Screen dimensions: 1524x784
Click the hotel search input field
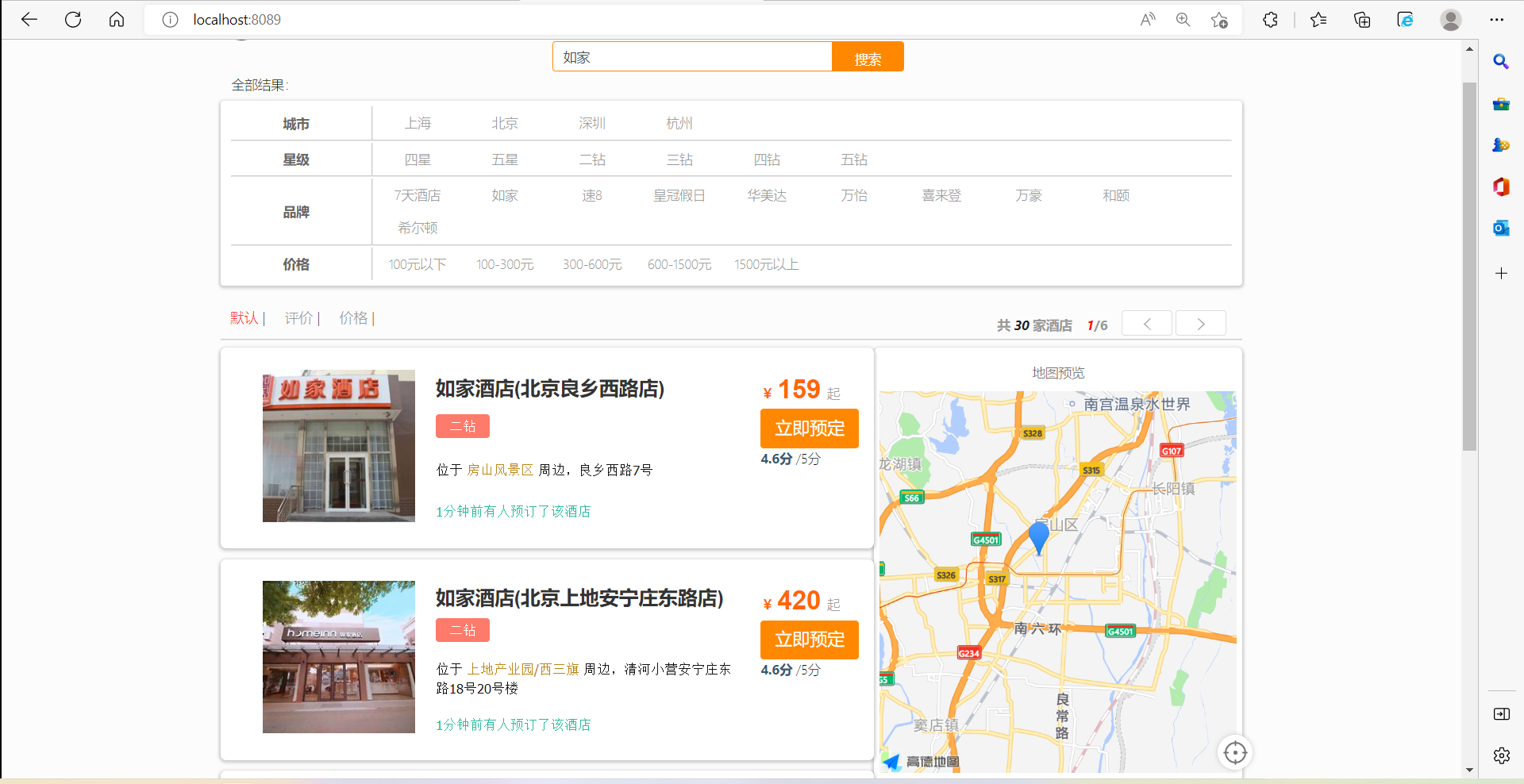[x=692, y=57]
